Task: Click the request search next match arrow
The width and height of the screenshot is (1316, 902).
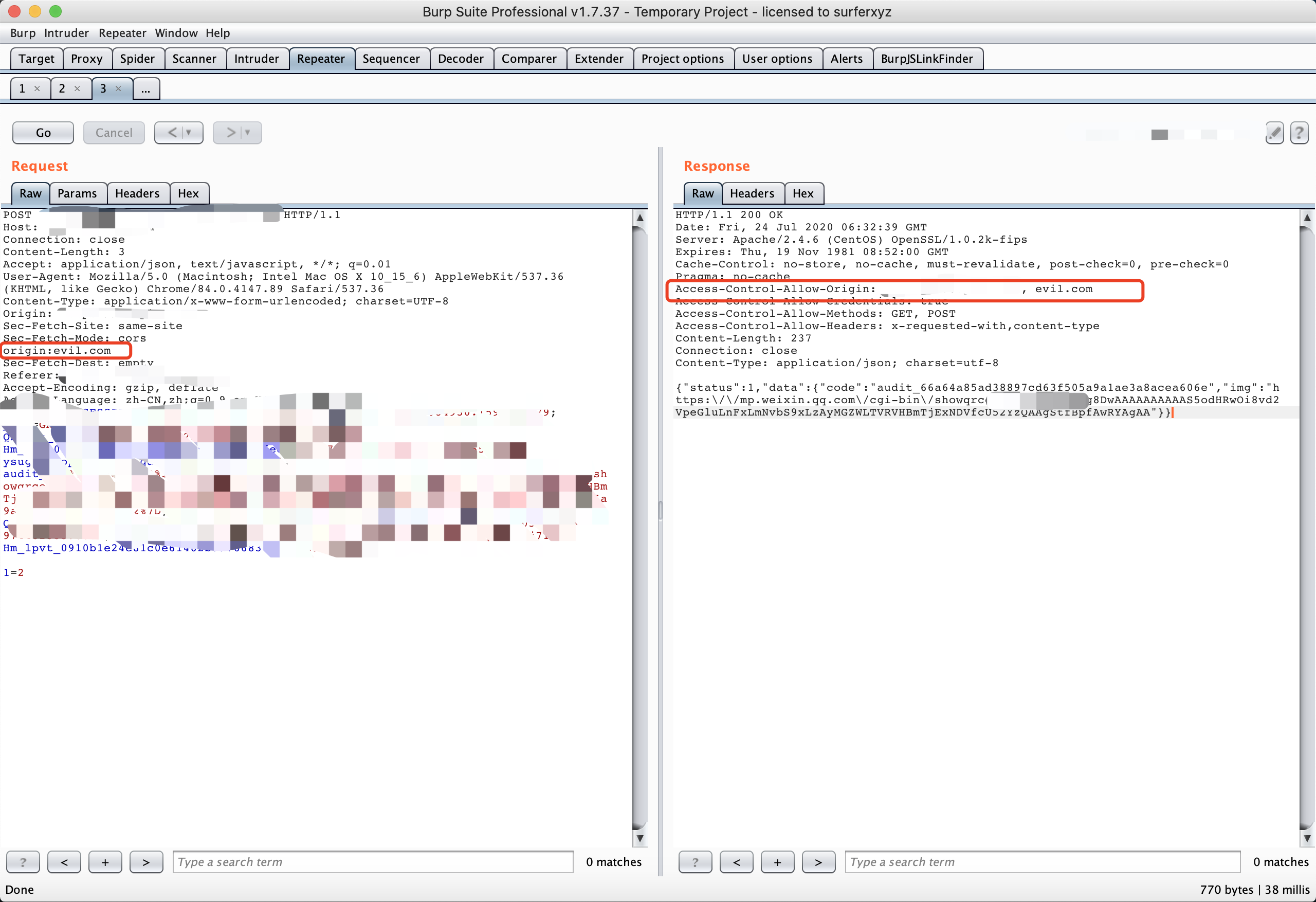Action: [x=146, y=862]
